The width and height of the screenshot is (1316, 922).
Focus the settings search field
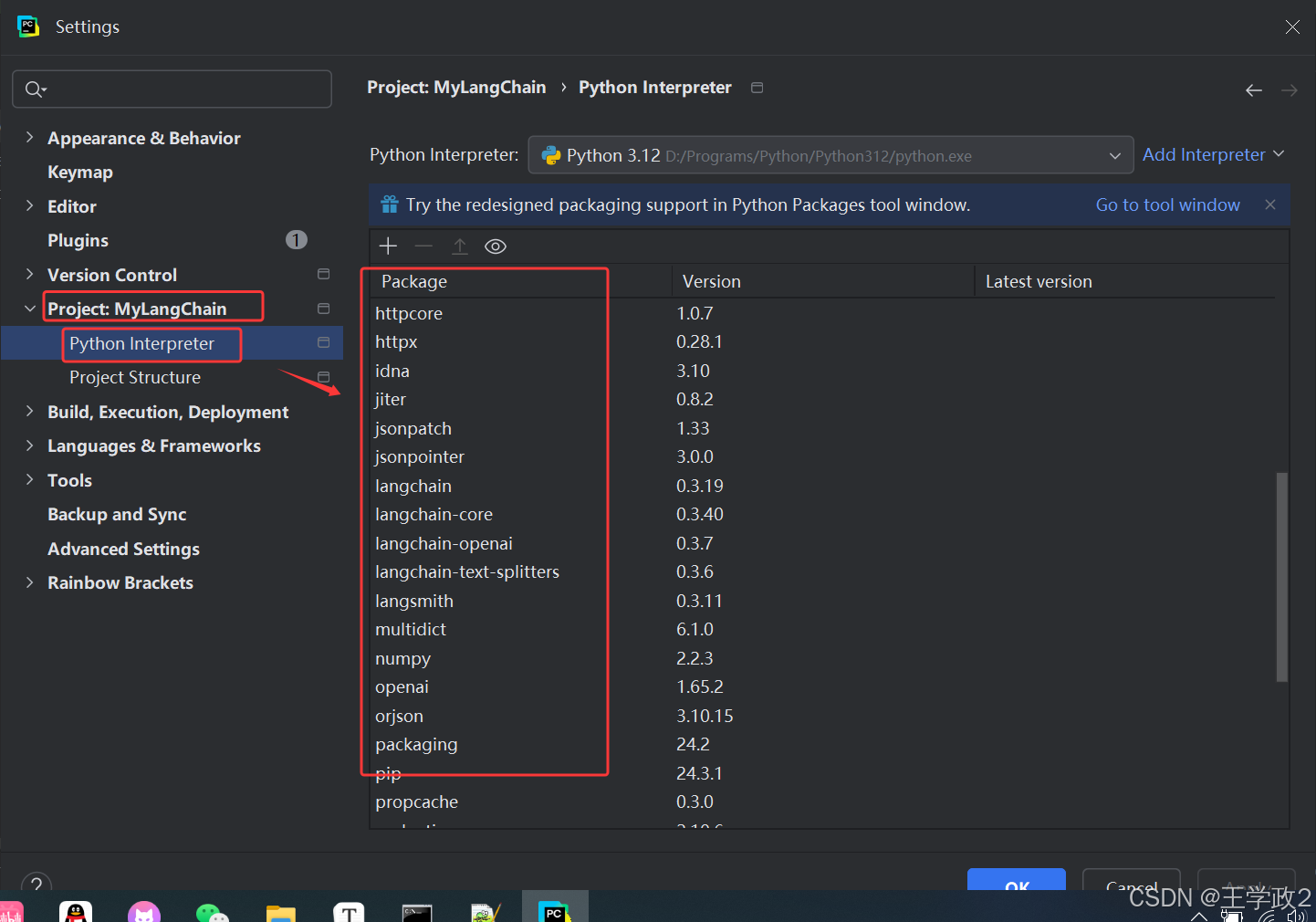coord(172,89)
